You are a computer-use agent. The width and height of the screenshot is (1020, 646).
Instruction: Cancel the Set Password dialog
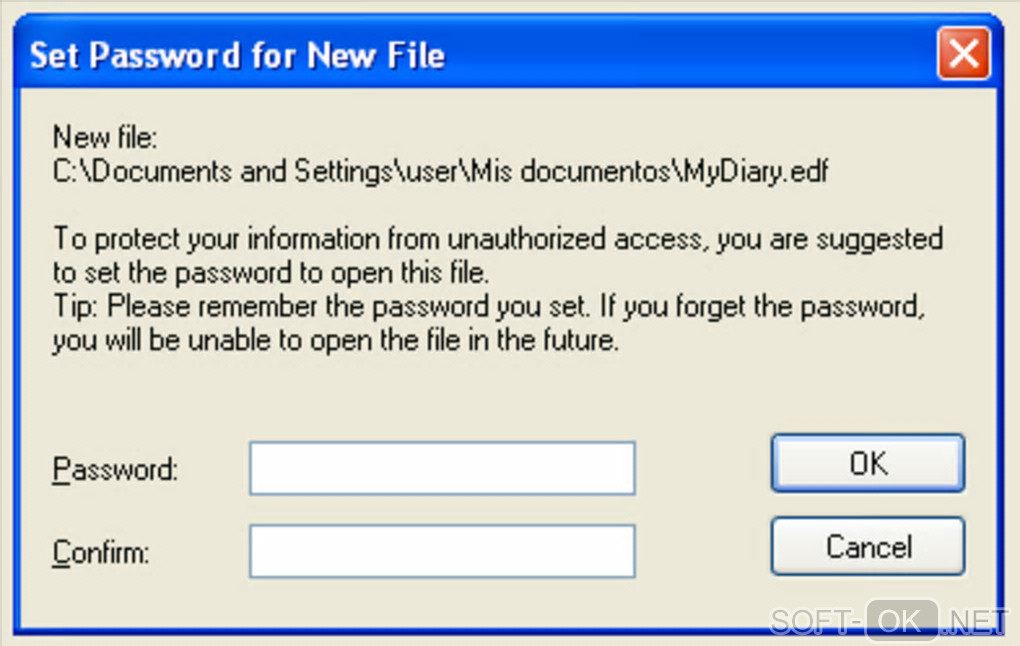[867, 547]
